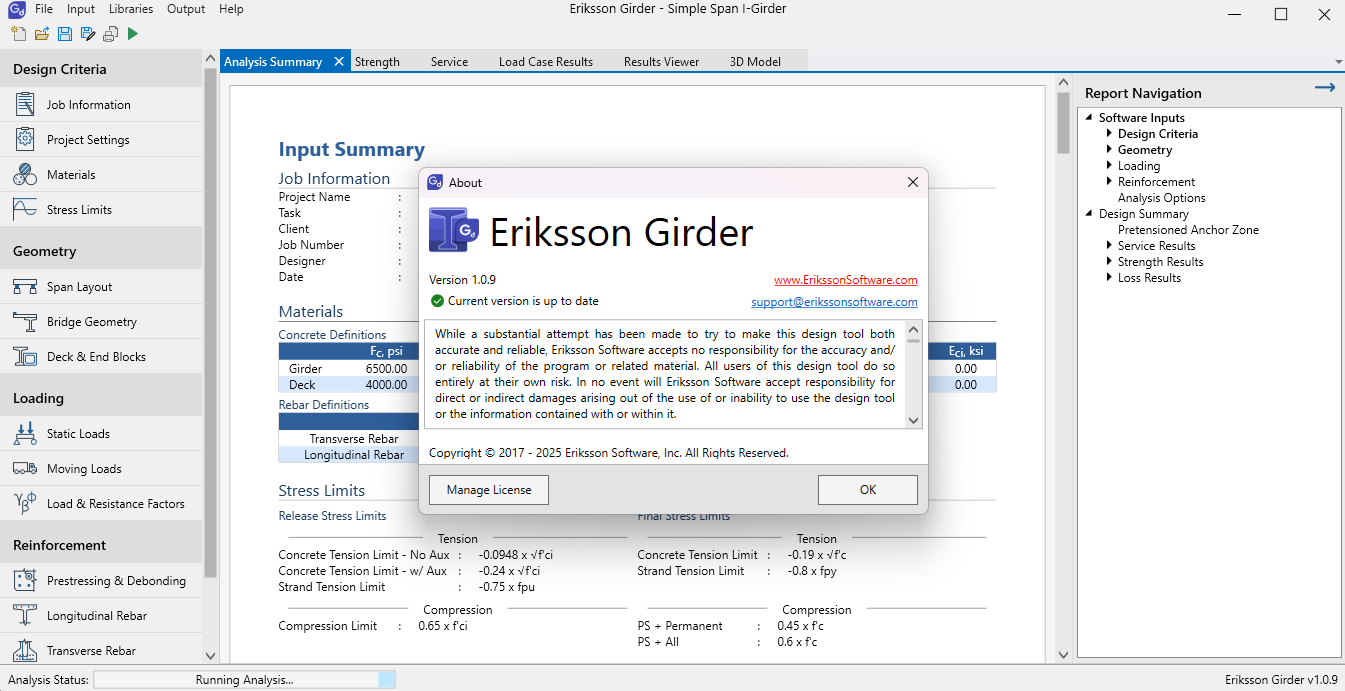Click the Static Loads icon
Screen dimensions: 1345x691
tap(25, 433)
